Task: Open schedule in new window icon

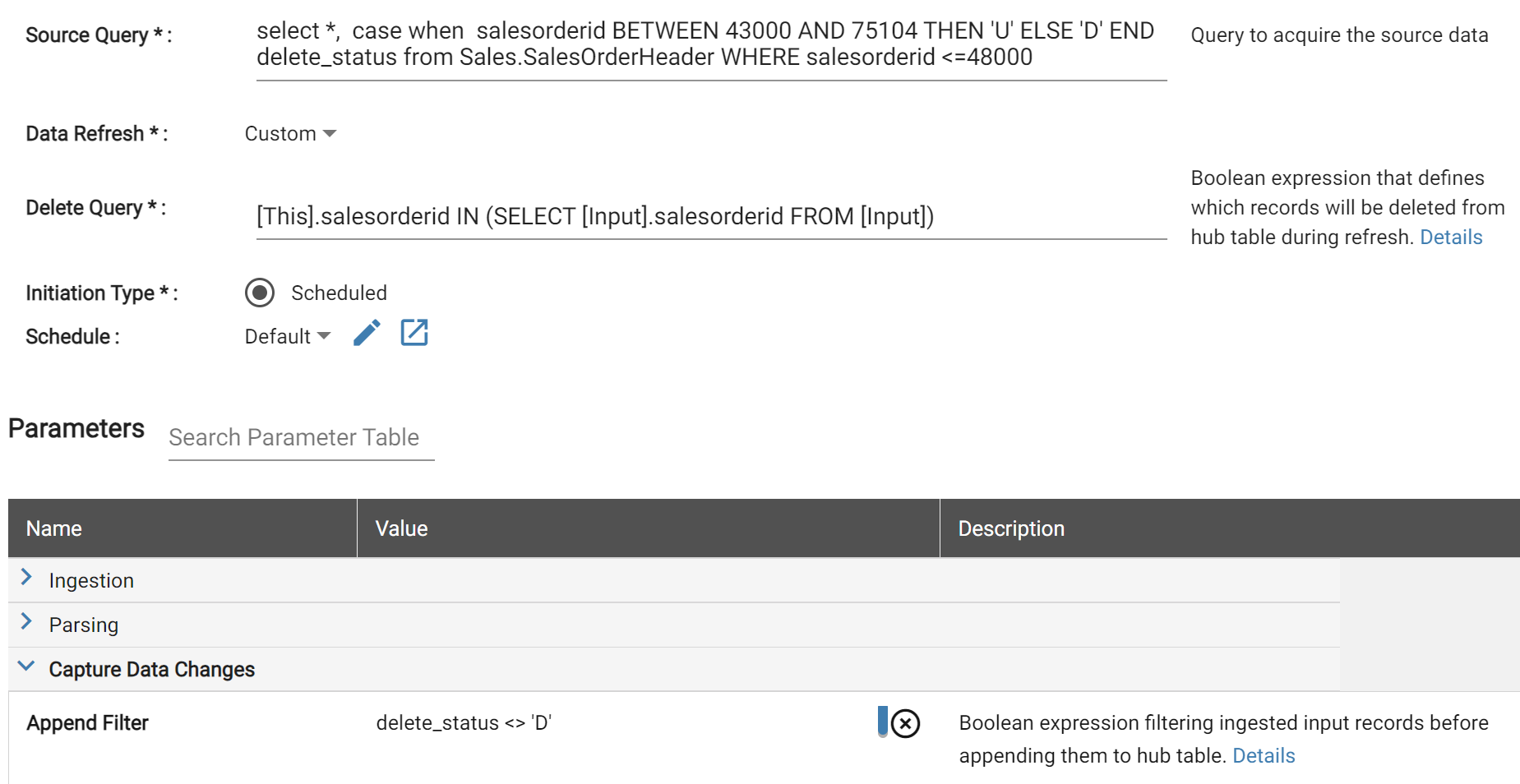Action: [414, 333]
